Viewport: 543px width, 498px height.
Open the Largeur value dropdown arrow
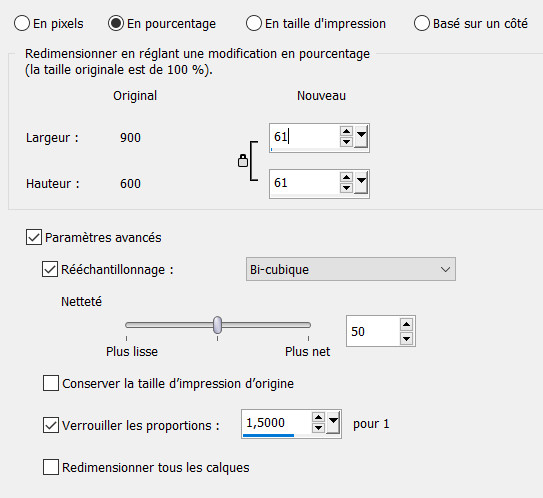[361, 136]
